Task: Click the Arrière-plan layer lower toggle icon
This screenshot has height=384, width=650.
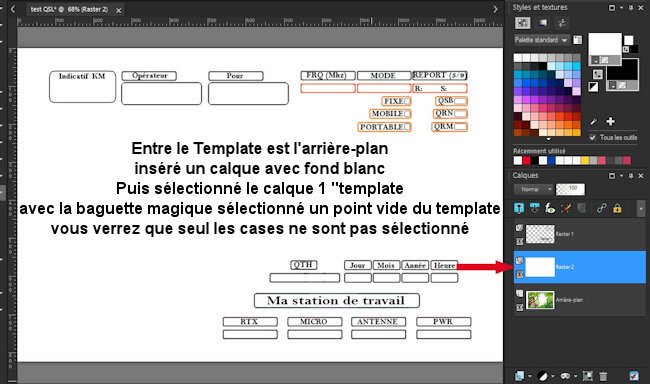Action: tap(519, 307)
